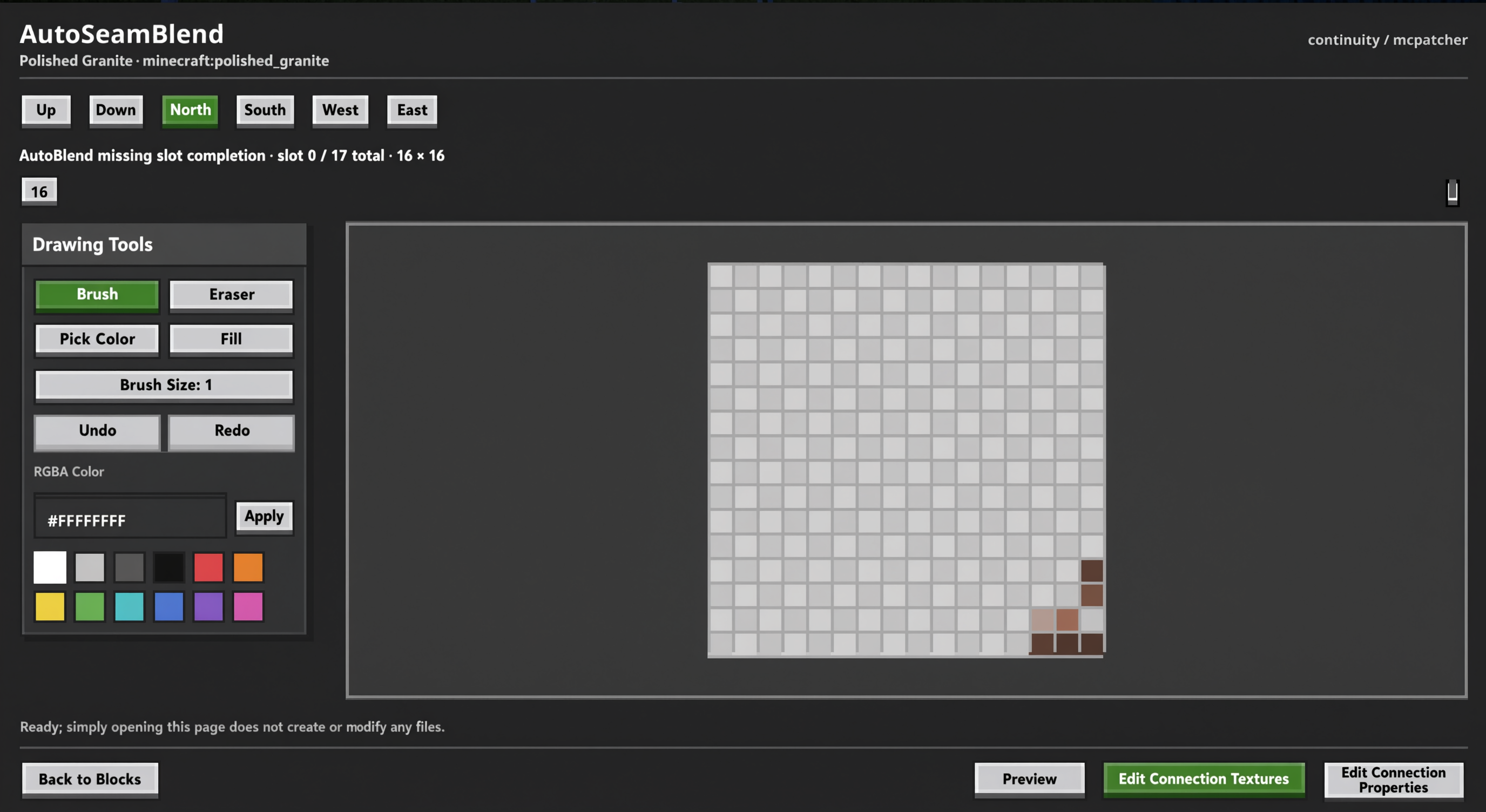The image size is (1486, 812).
Task: Pick the purple color swatch
Action: (x=208, y=607)
